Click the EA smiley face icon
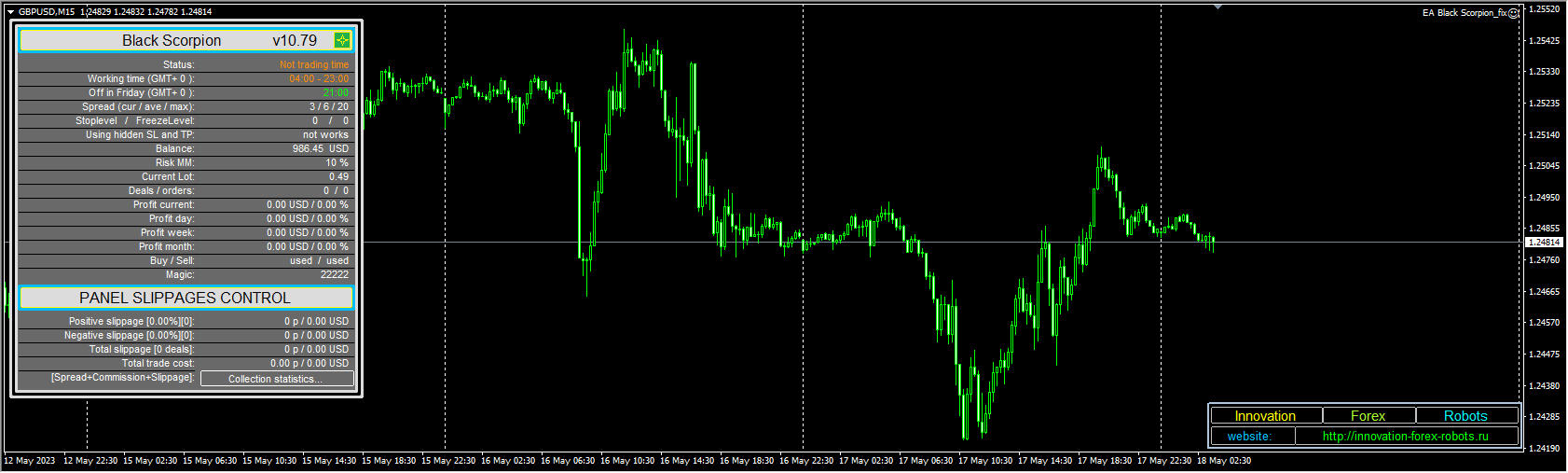Image resolution: width=1568 pixels, height=473 pixels. click(1514, 13)
